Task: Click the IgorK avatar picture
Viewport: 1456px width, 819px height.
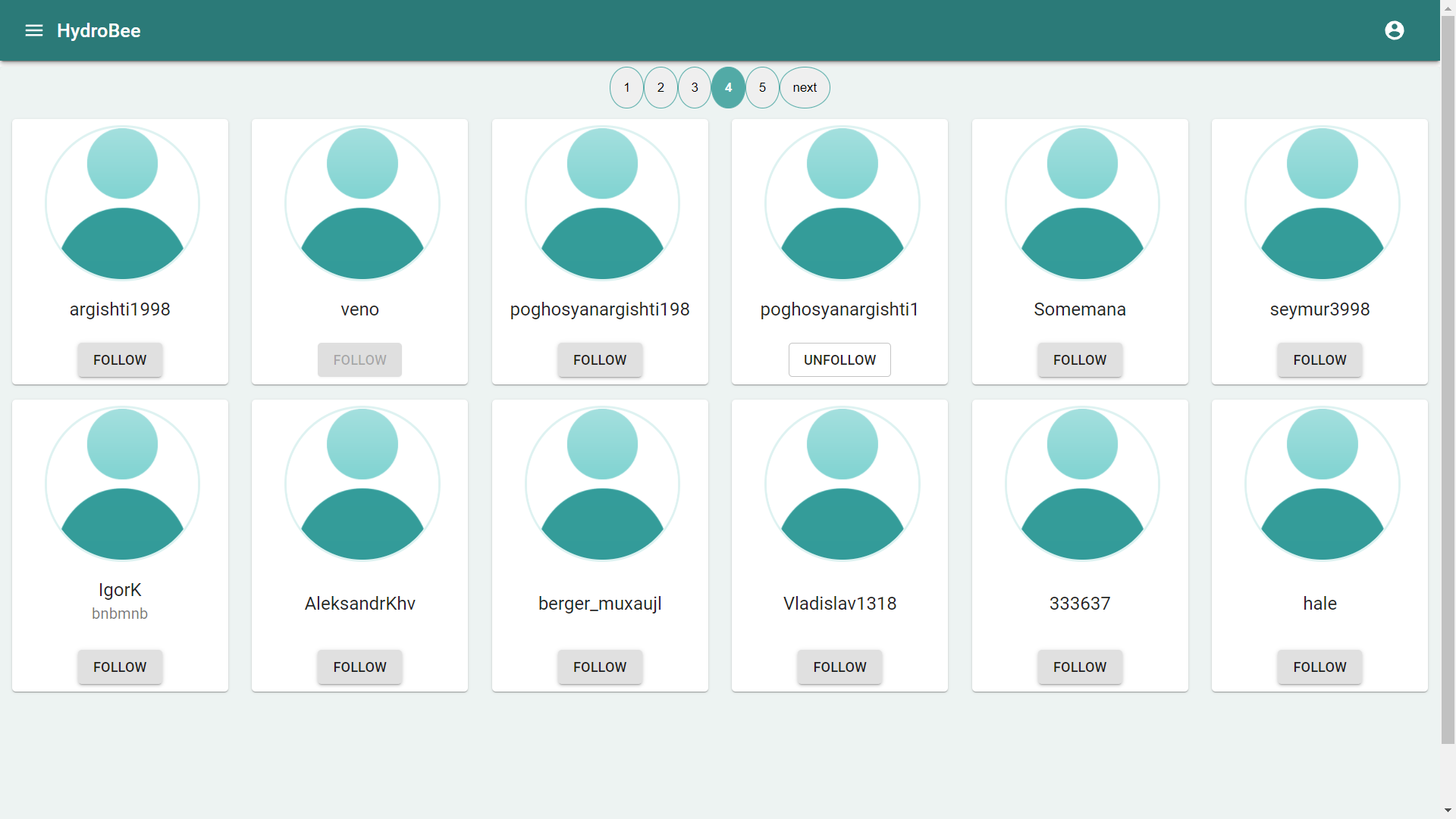Action: [x=121, y=482]
